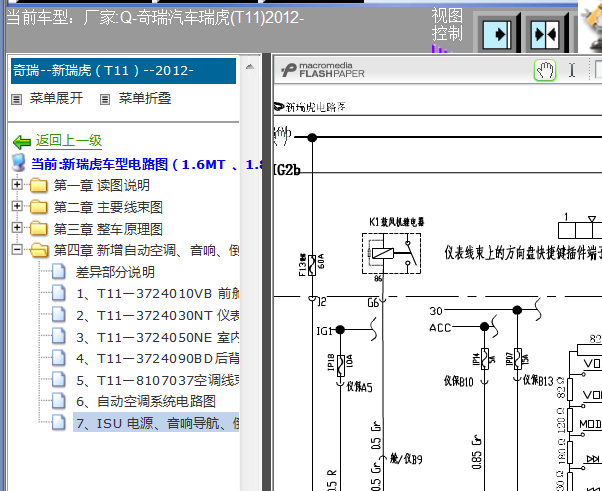Image resolution: width=602 pixels, height=491 pixels.
Task: Open 第三章 整车原理图 chapter
Action: pyautogui.click(x=108, y=229)
